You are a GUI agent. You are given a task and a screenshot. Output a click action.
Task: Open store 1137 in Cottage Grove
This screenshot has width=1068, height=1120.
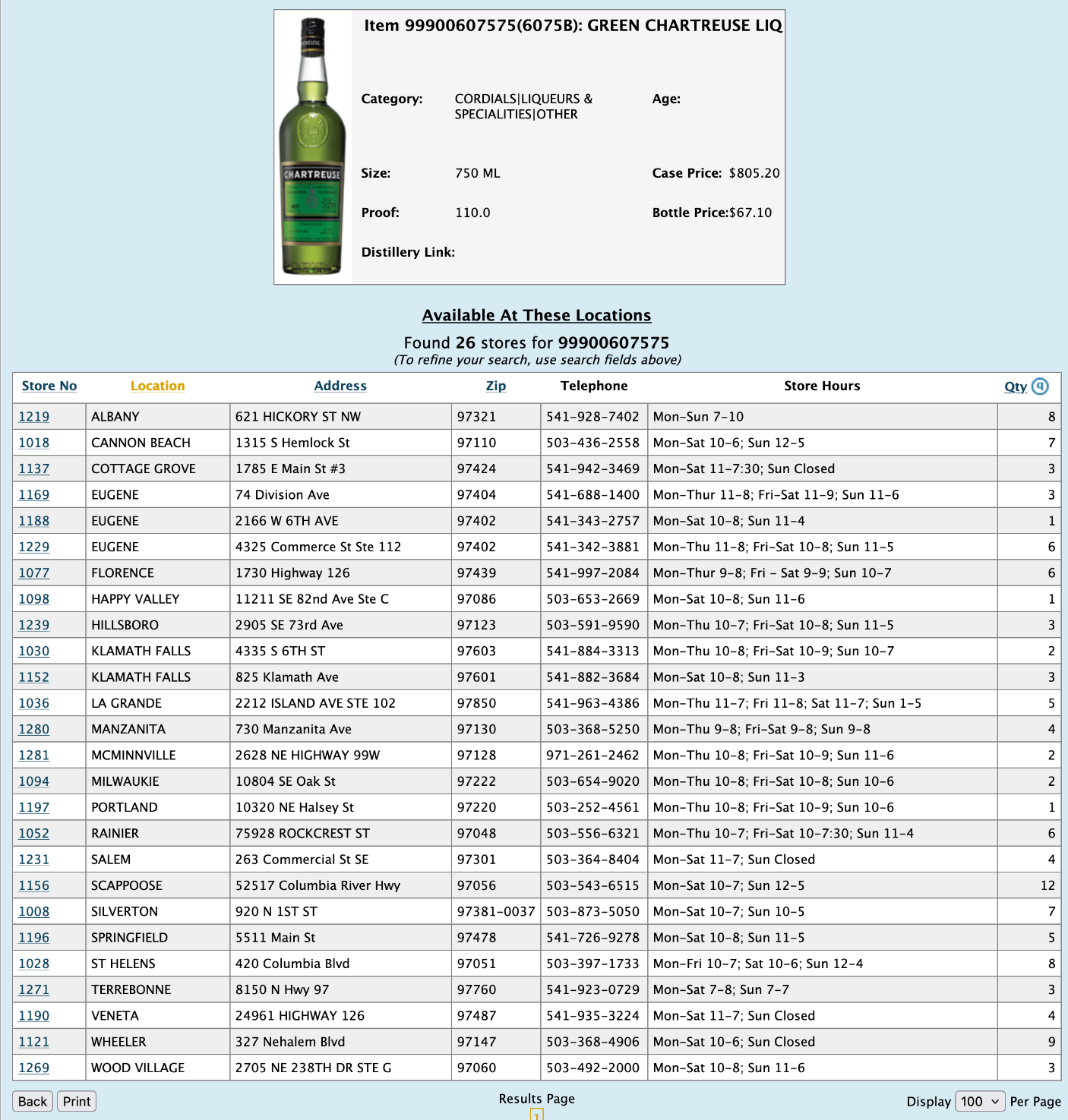34,469
